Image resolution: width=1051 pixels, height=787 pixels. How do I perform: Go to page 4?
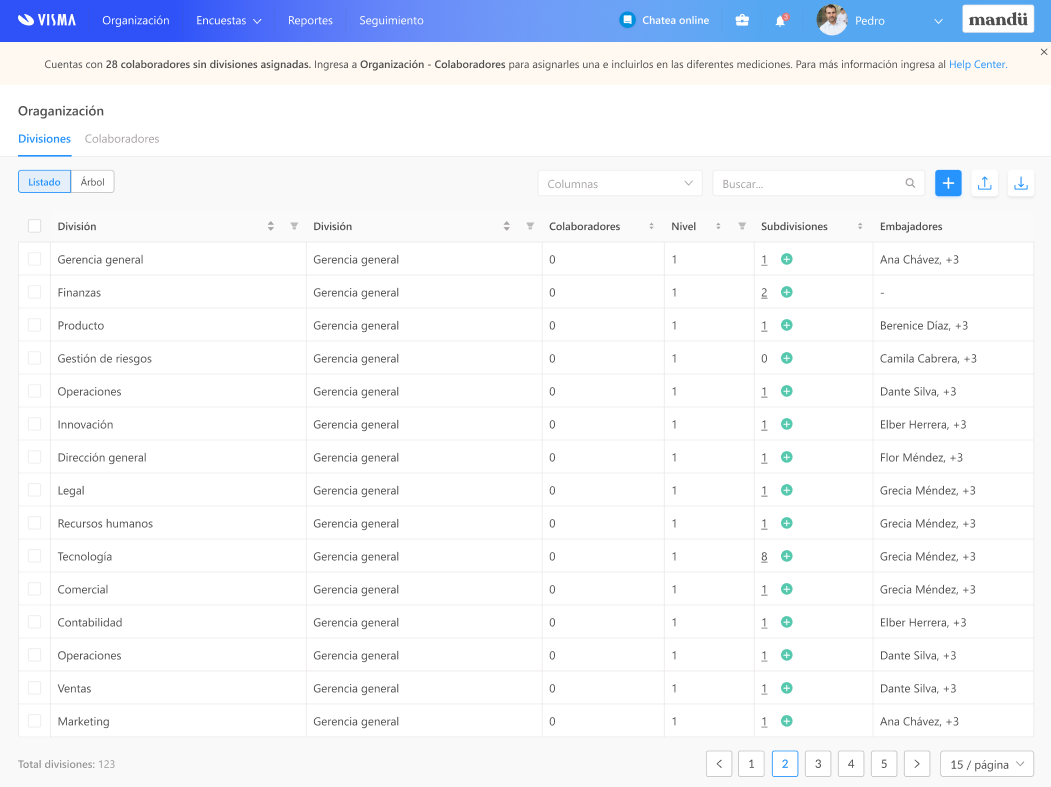(x=851, y=764)
